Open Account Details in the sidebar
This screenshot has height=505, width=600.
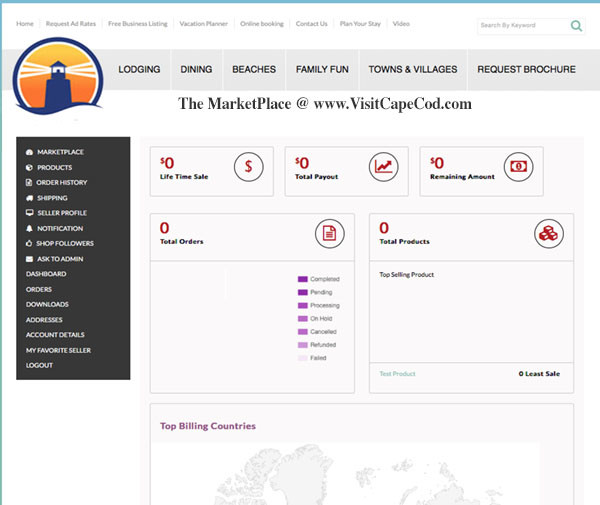(x=55, y=335)
